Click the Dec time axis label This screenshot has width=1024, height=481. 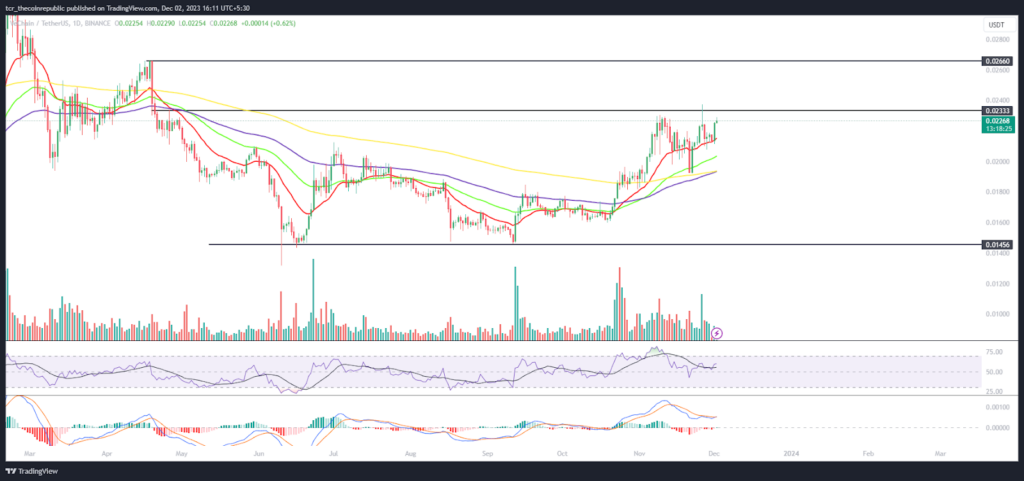pyautogui.click(x=716, y=452)
